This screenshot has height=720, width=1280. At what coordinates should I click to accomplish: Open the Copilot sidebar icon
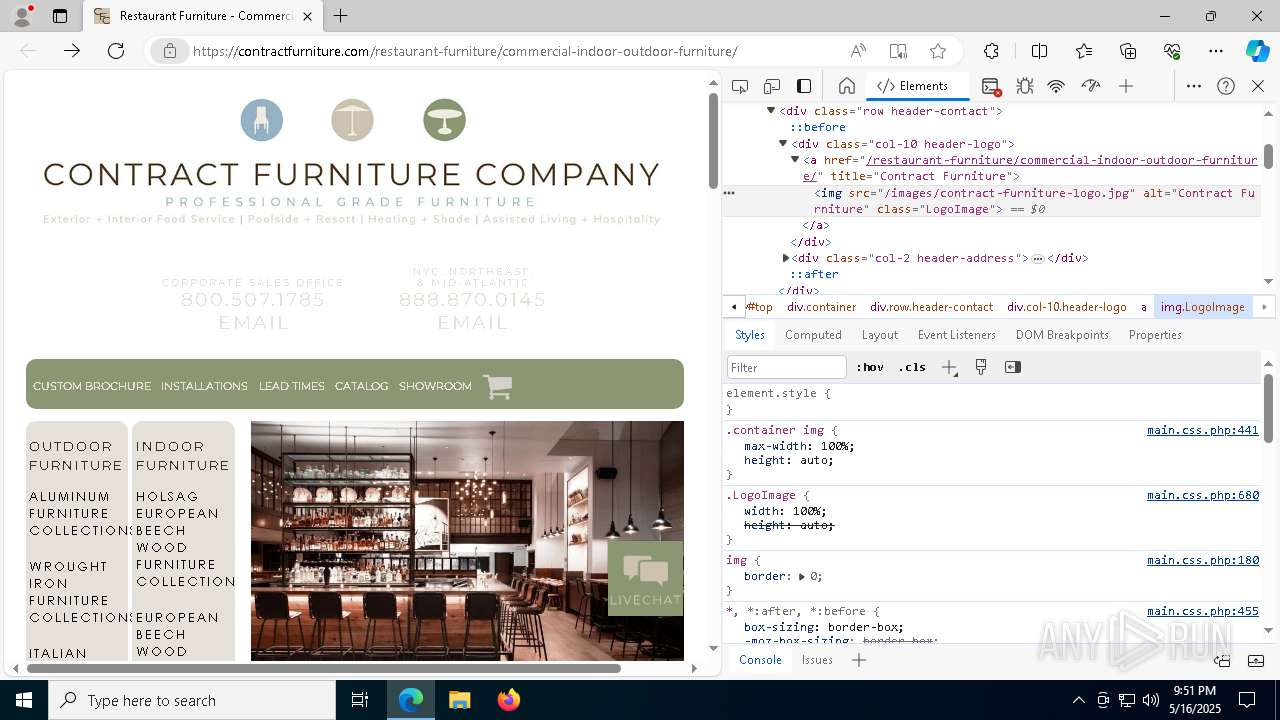pyautogui.click(x=1257, y=51)
